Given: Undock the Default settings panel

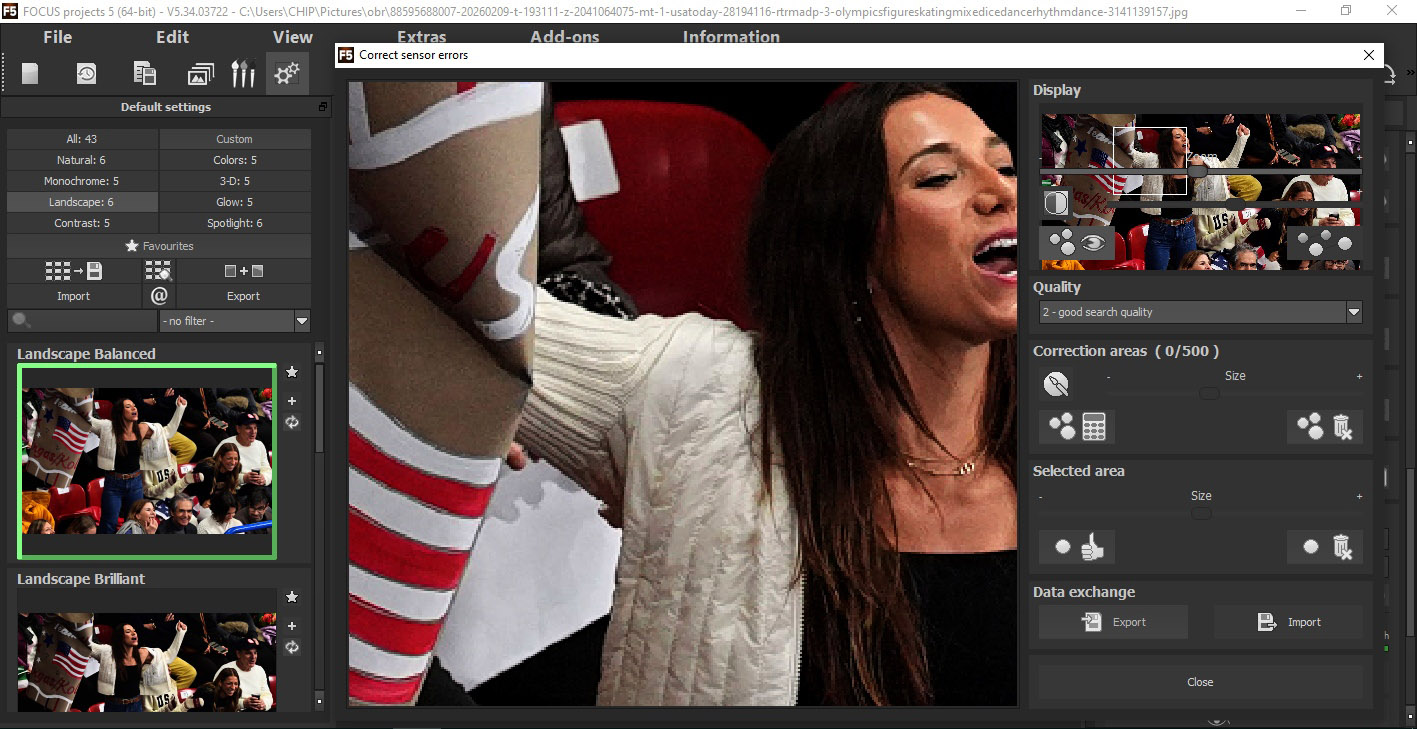Looking at the screenshot, I should (323, 107).
